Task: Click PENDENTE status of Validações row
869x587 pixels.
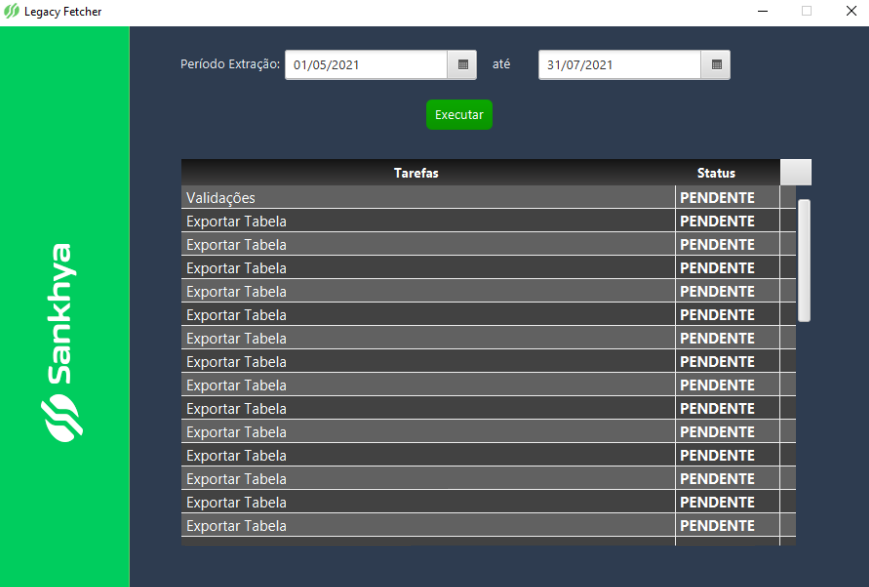Action: click(x=717, y=198)
